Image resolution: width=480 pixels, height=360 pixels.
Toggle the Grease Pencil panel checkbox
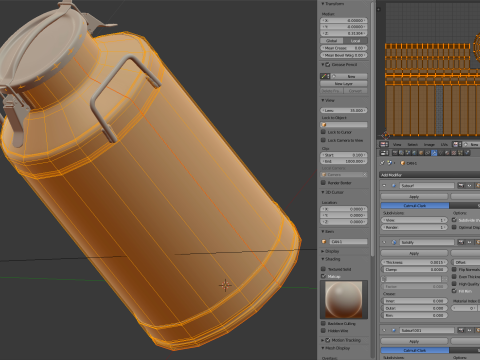pyautogui.click(x=328, y=64)
